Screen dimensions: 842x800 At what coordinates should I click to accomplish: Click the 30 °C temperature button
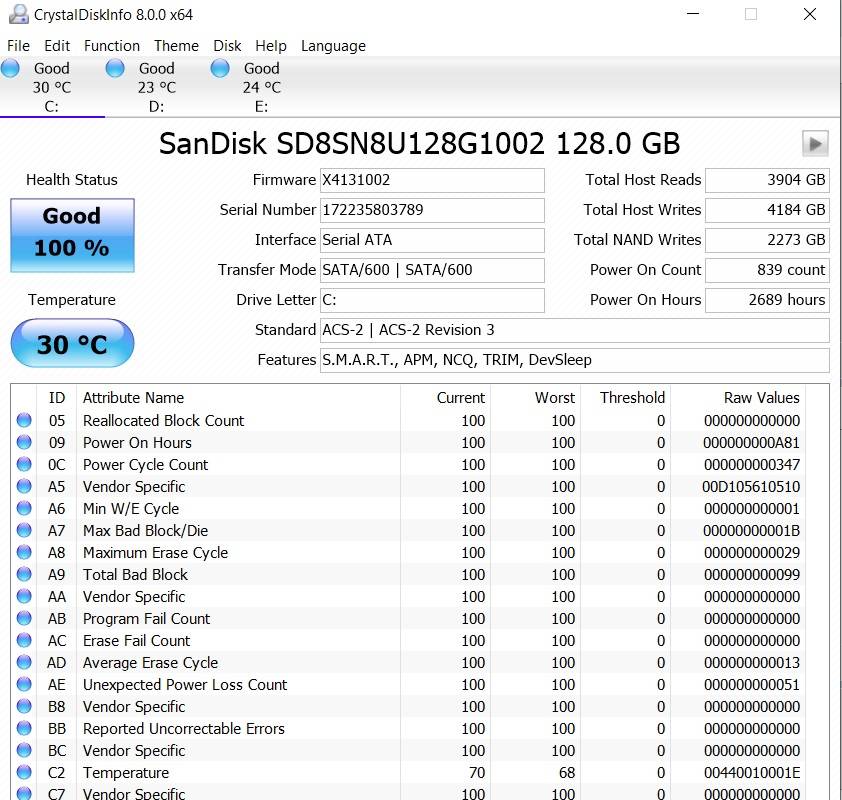point(72,344)
